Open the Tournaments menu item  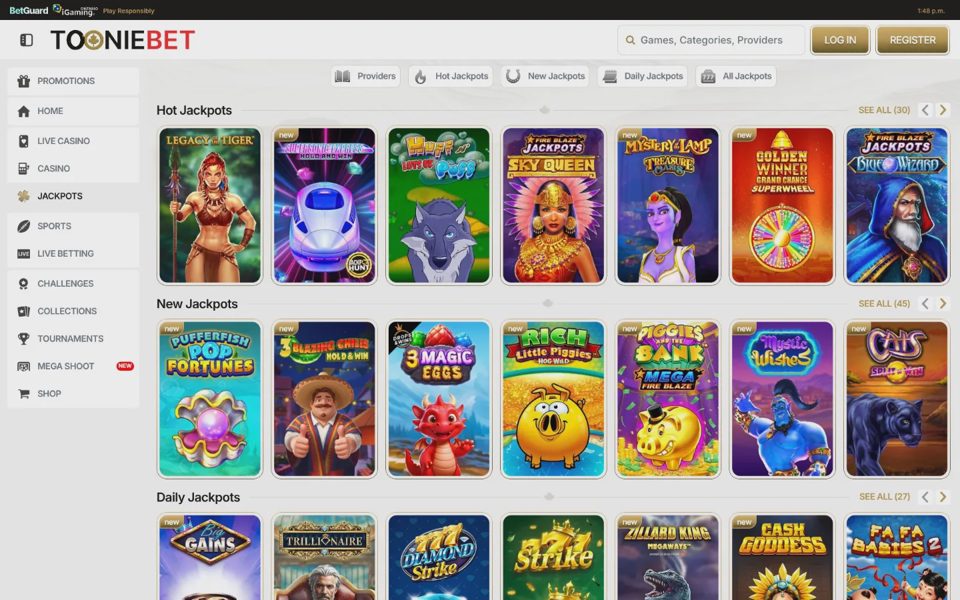73,339
